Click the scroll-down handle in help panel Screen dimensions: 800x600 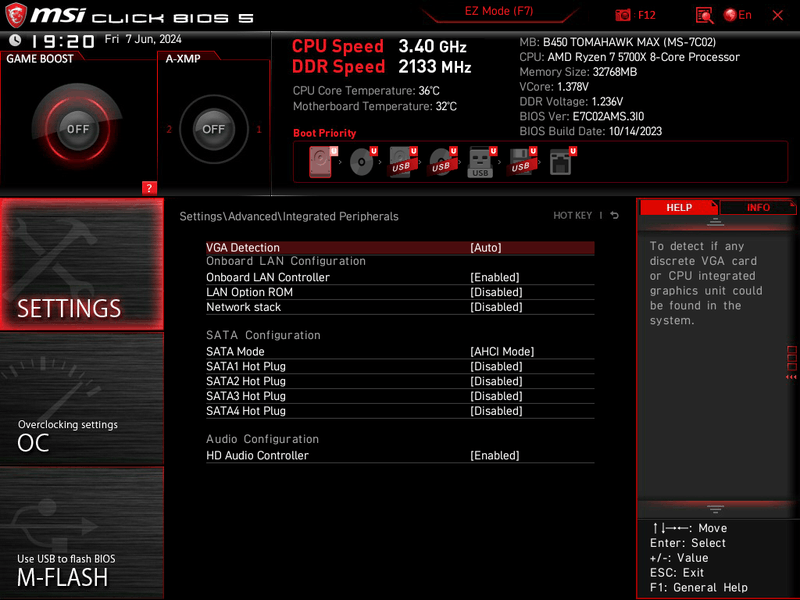click(x=715, y=509)
